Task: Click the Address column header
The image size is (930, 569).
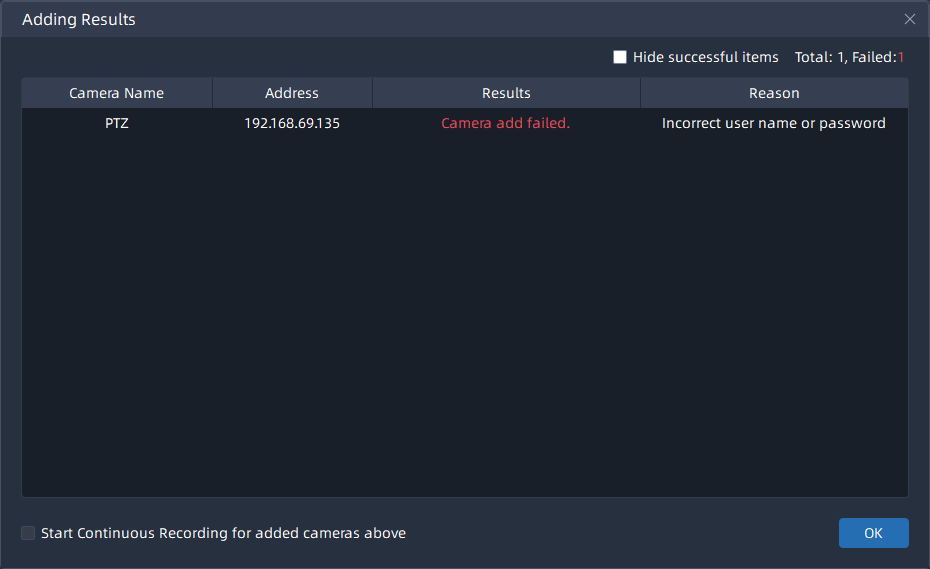Action: point(292,93)
